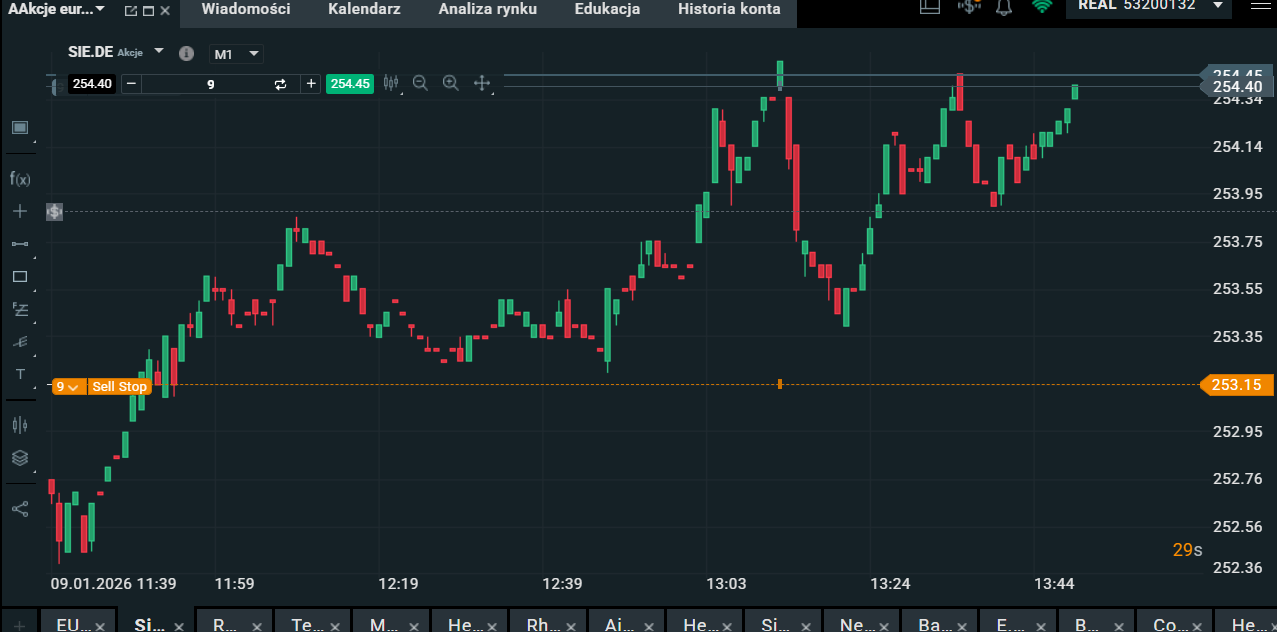Open the Kalendarz tab
Viewport: 1277px width, 632px height.
tap(364, 9)
